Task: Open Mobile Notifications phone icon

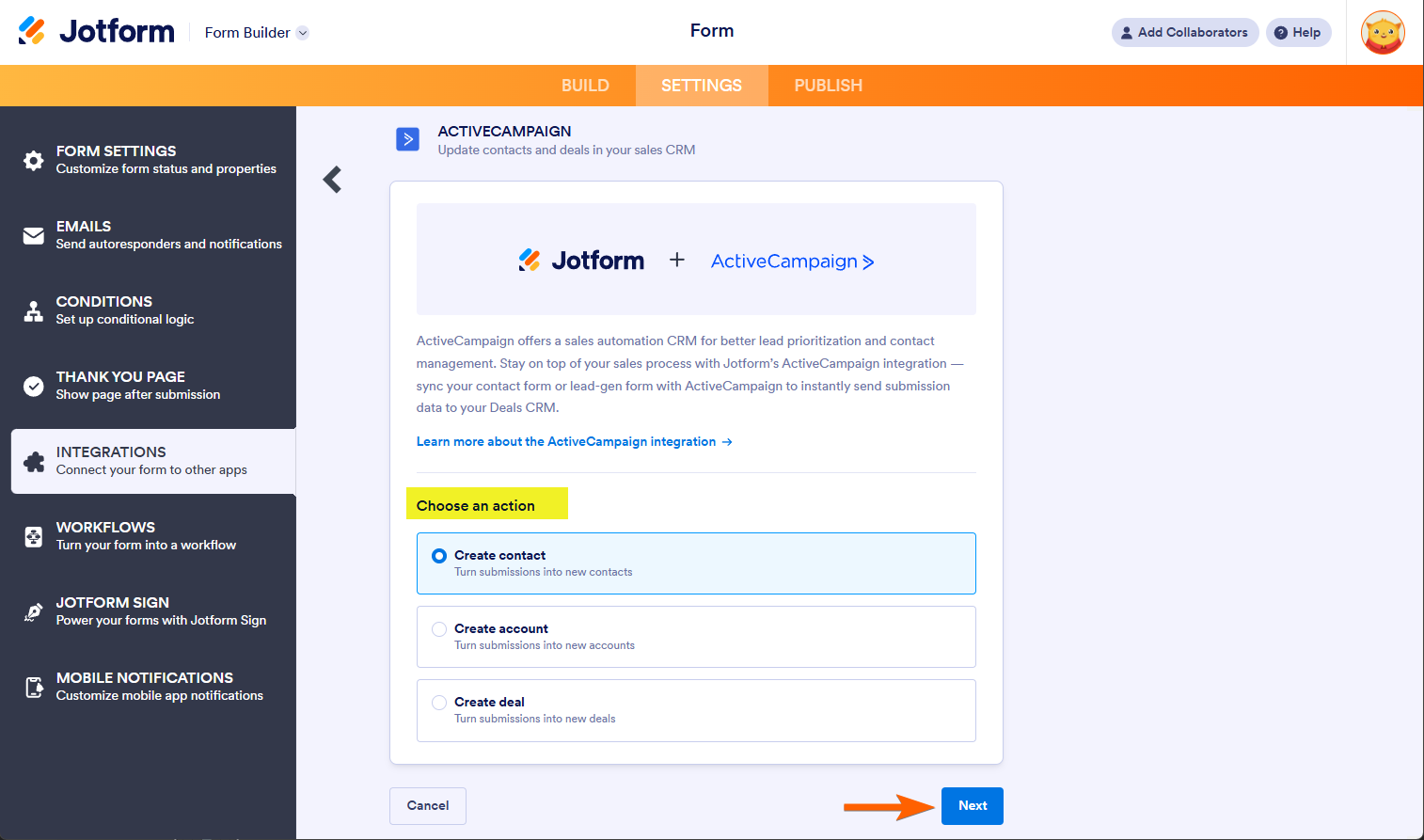Action: pyautogui.click(x=34, y=687)
